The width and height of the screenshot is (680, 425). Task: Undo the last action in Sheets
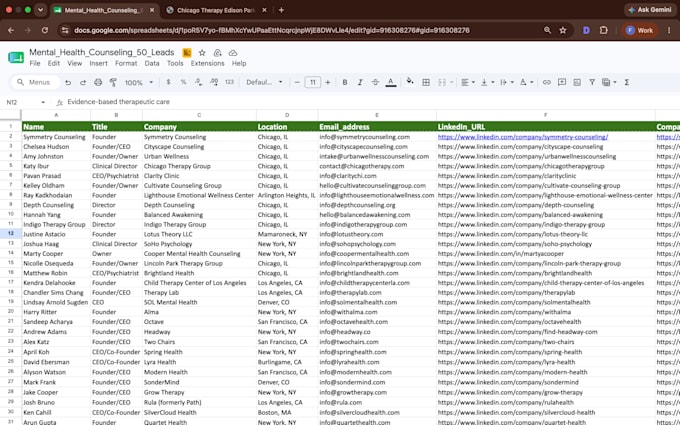coord(68,82)
